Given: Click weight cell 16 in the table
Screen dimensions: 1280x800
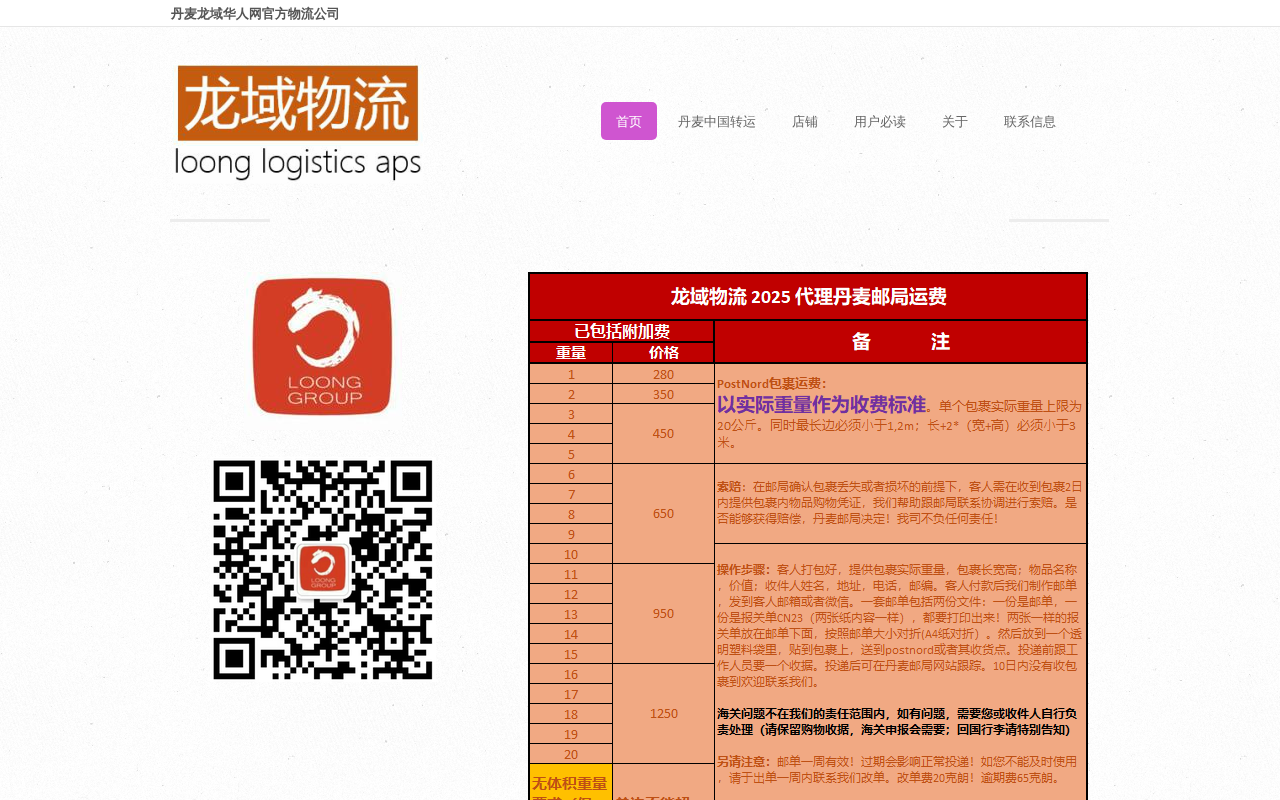Looking at the screenshot, I should tap(571, 674).
